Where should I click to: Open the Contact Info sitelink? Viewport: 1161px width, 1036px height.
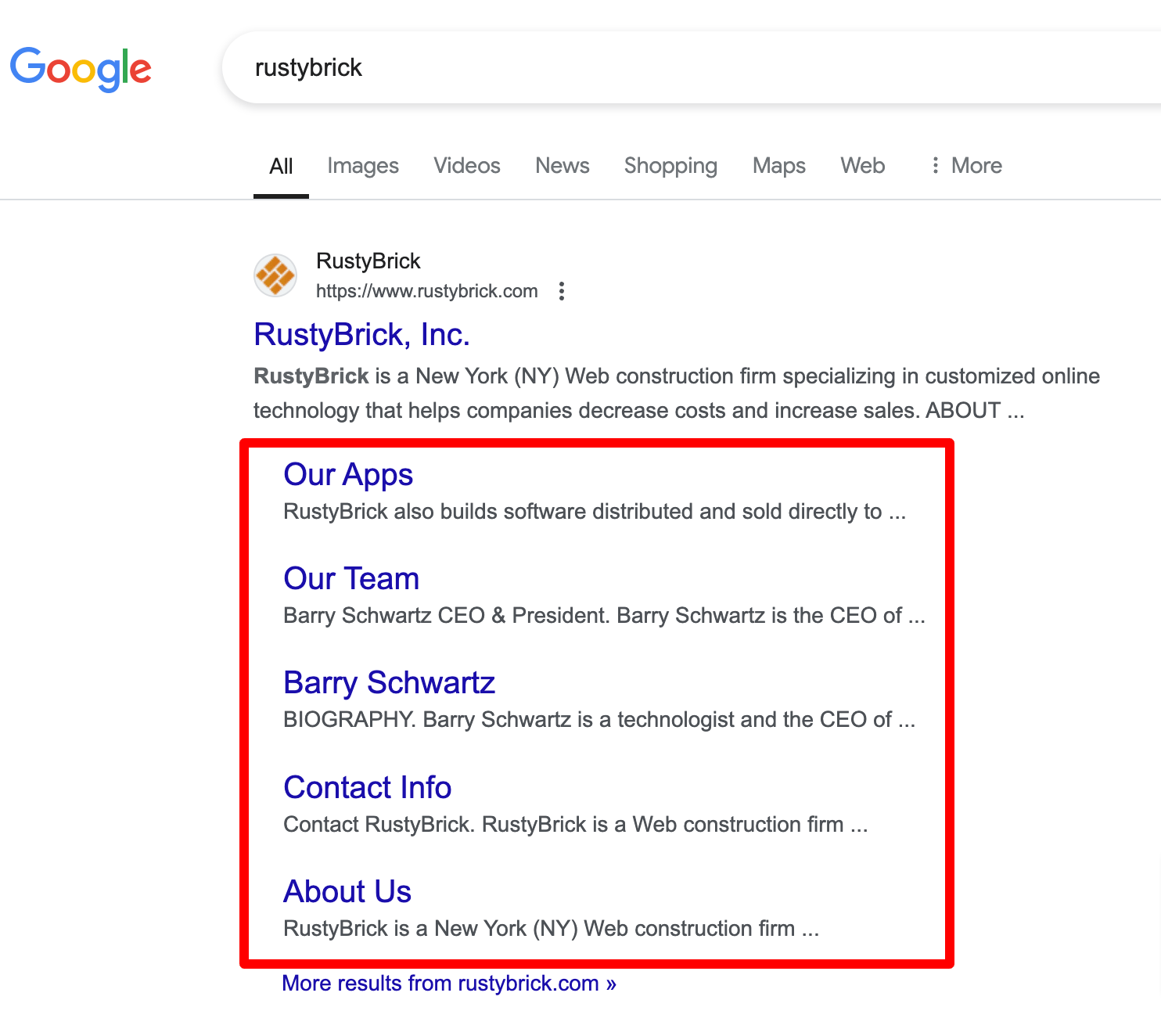pos(368,787)
